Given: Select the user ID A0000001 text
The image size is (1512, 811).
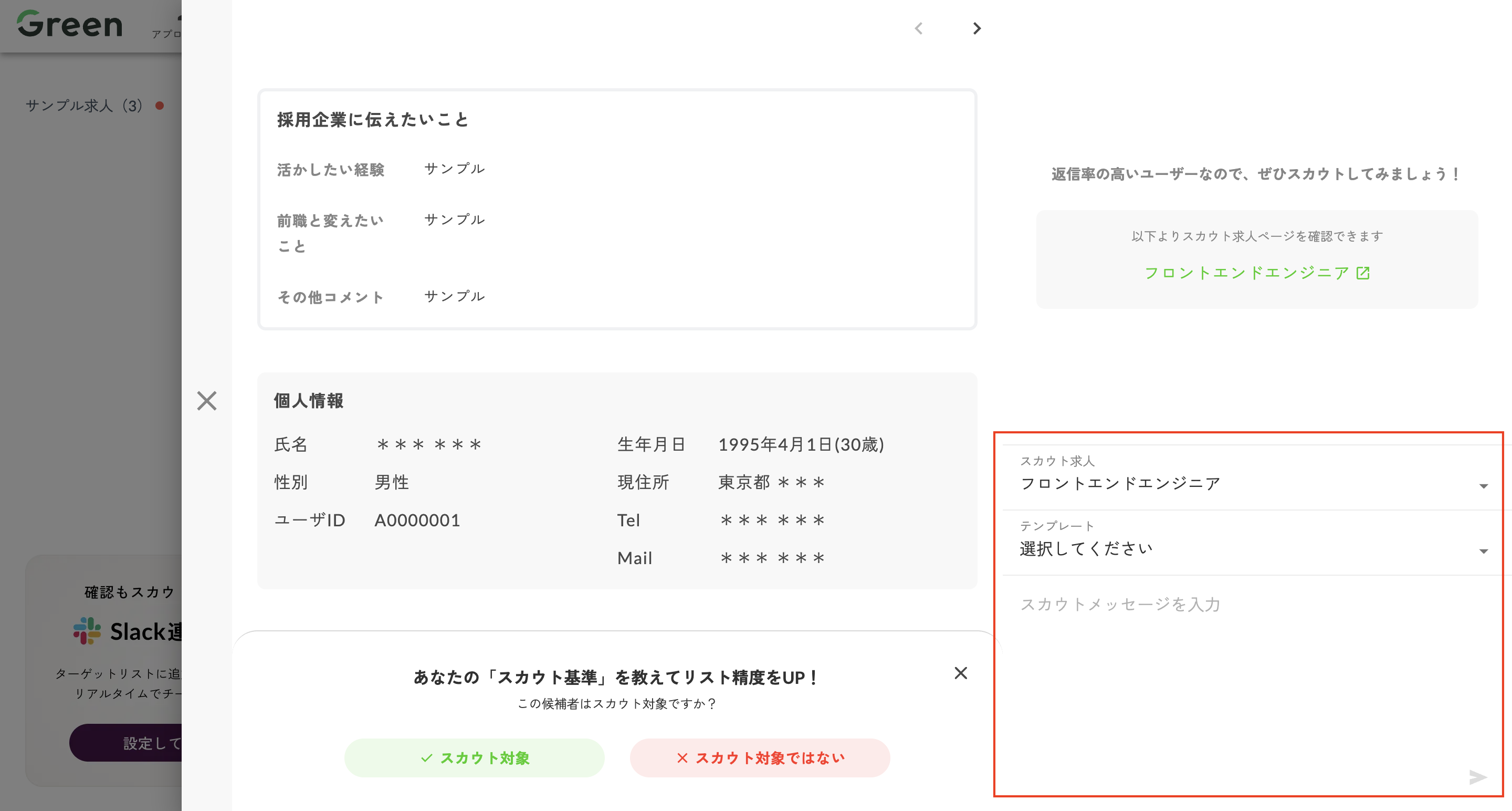Looking at the screenshot, I should click(417, 521).
